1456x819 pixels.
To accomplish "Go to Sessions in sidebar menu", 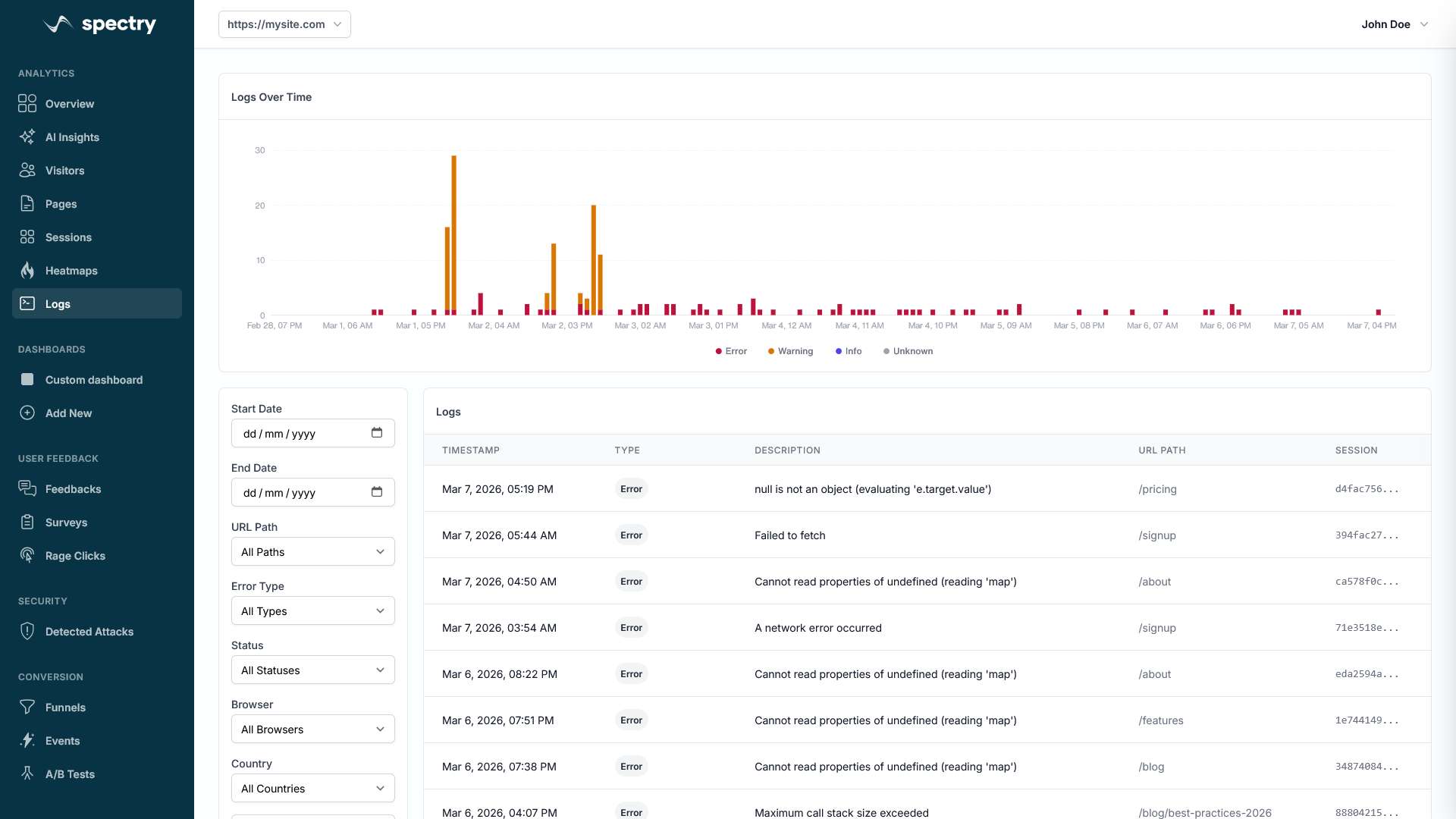I will (68, 237).
